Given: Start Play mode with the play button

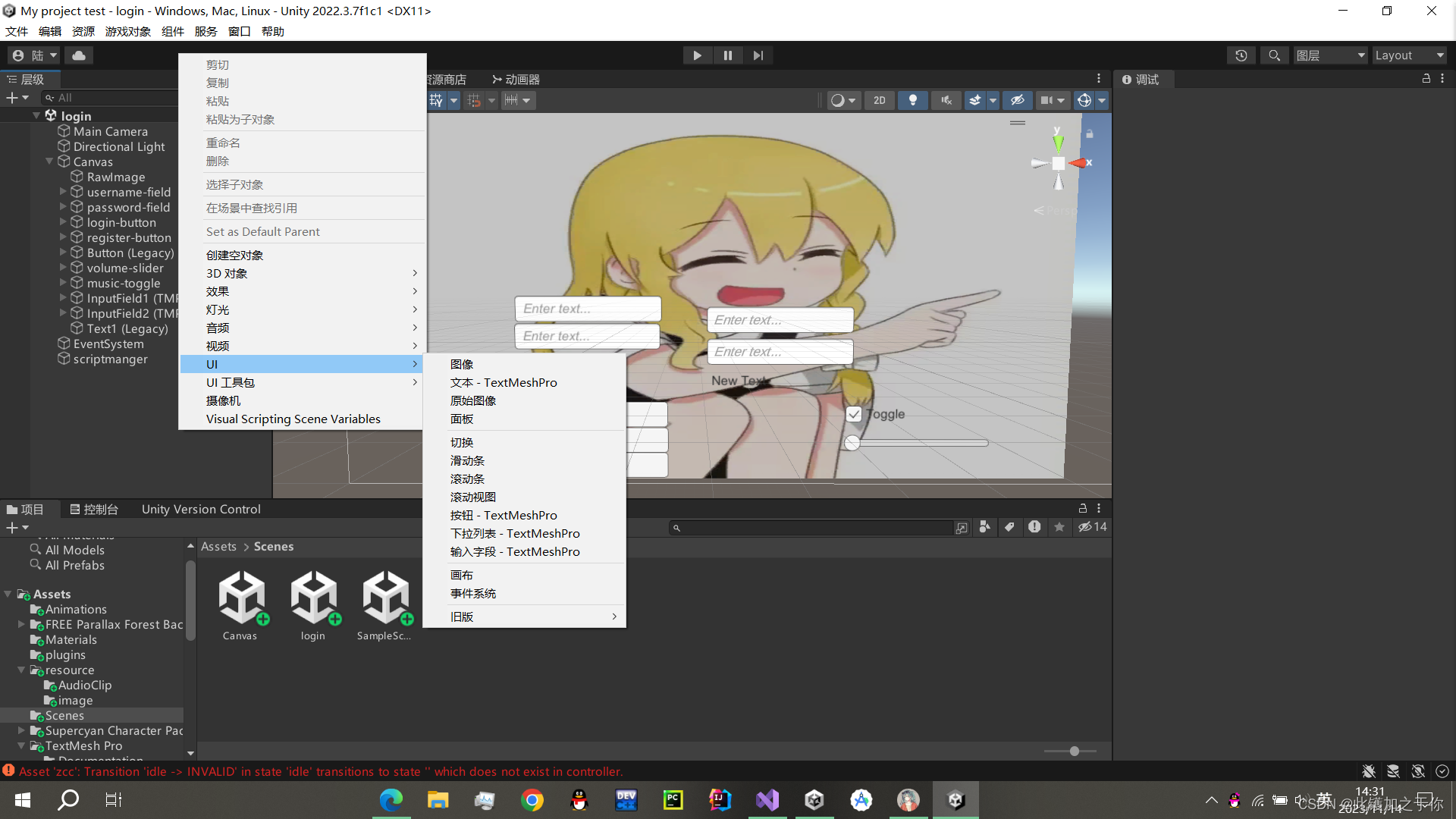Looking at the screenshot, I should pos(697,55).
